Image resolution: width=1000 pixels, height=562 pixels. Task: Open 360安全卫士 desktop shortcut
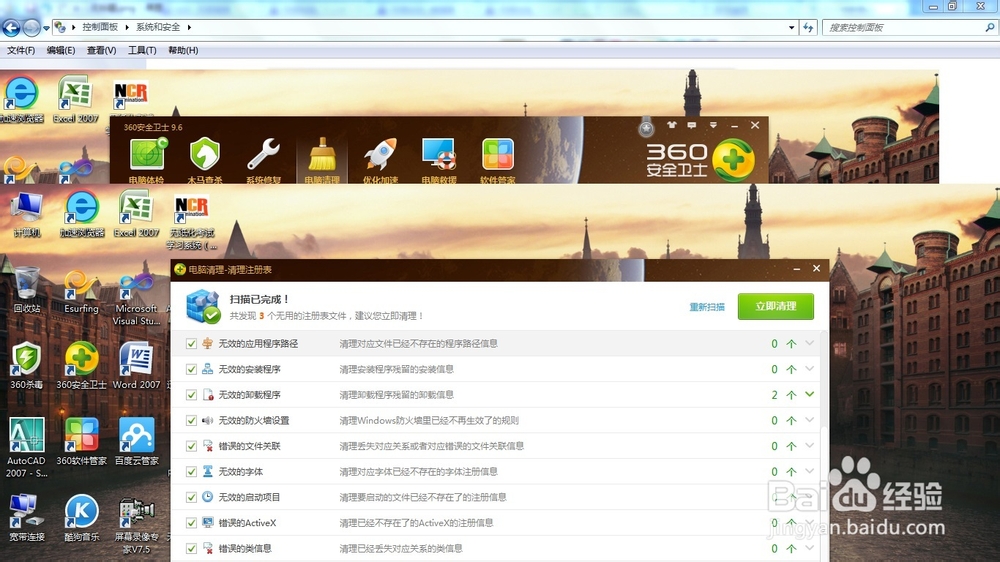[82, 366]
